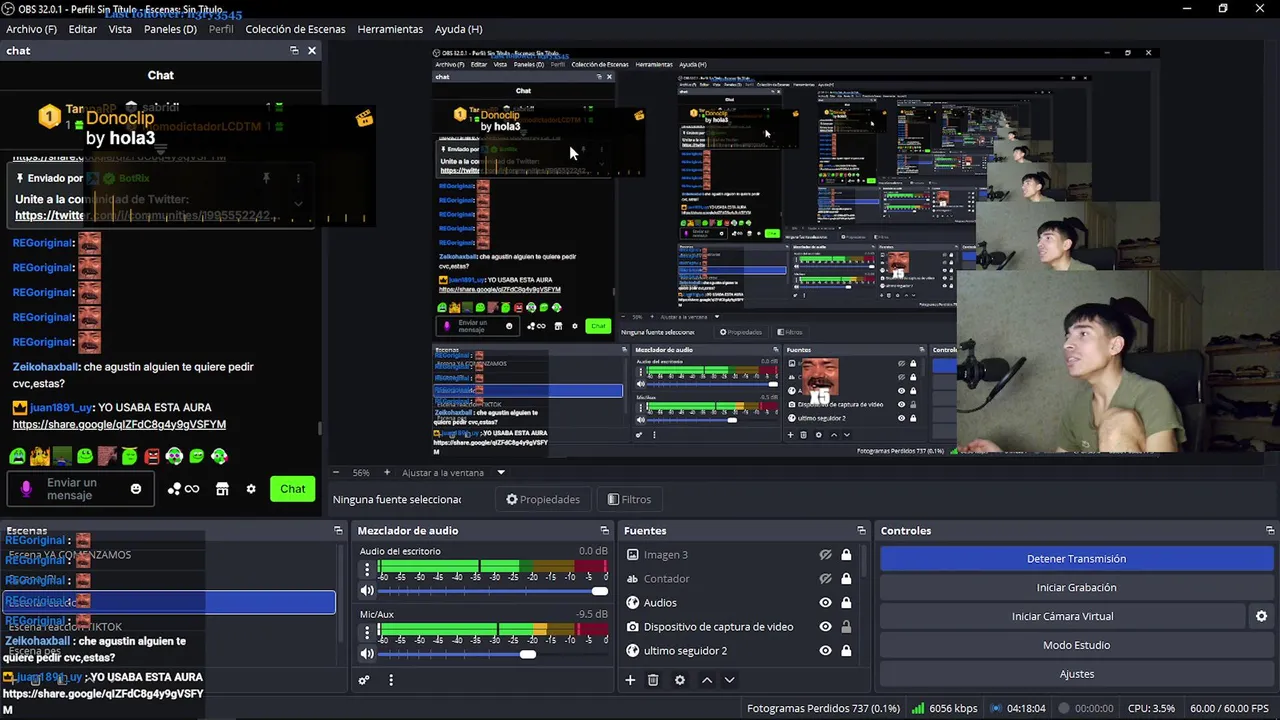The image size is (1280, 720).
Task: Open Filtros for selected source
Action: 629,499
